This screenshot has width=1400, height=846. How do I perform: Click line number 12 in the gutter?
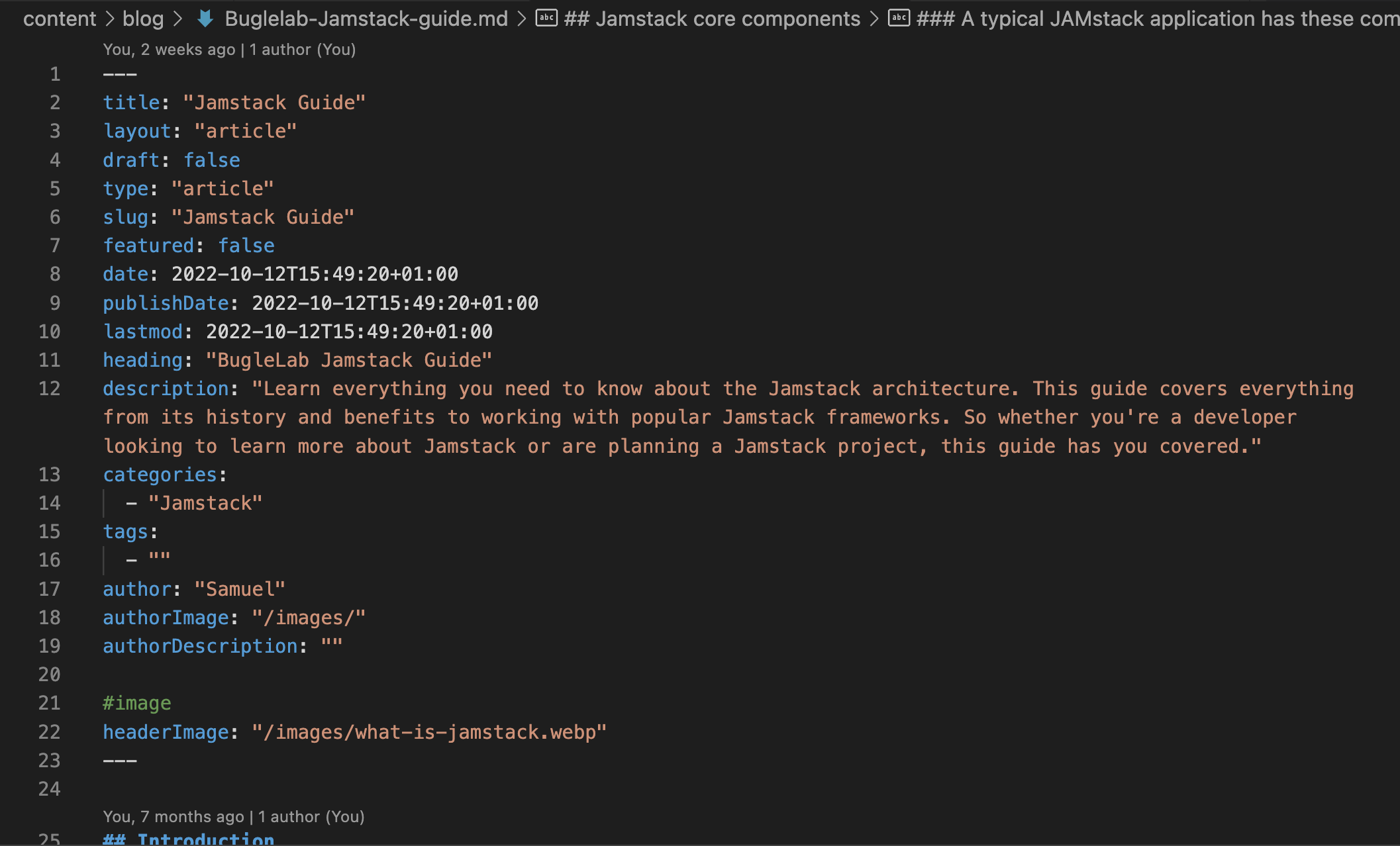[50, 389]
